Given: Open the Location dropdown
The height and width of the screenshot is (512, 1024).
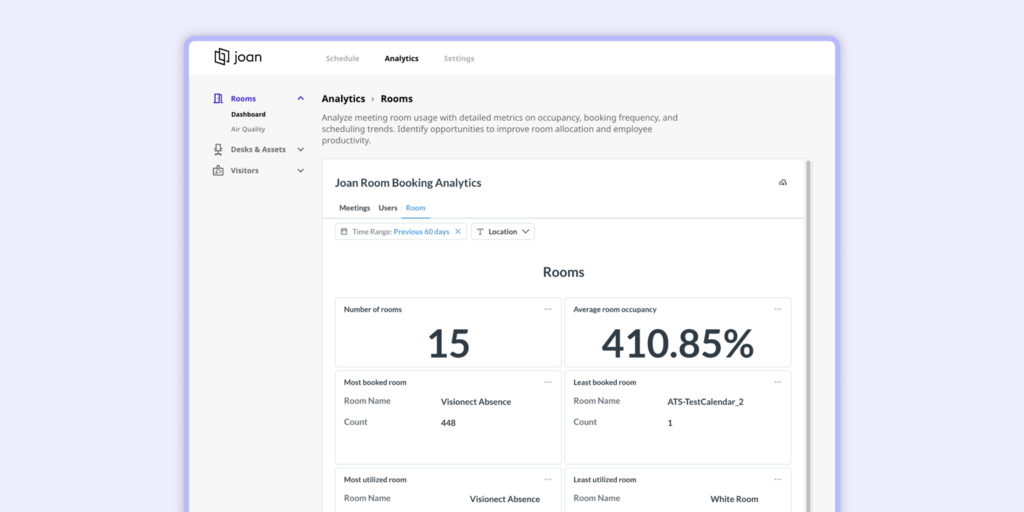Looking at the screenshot, I should click(503, 232).
